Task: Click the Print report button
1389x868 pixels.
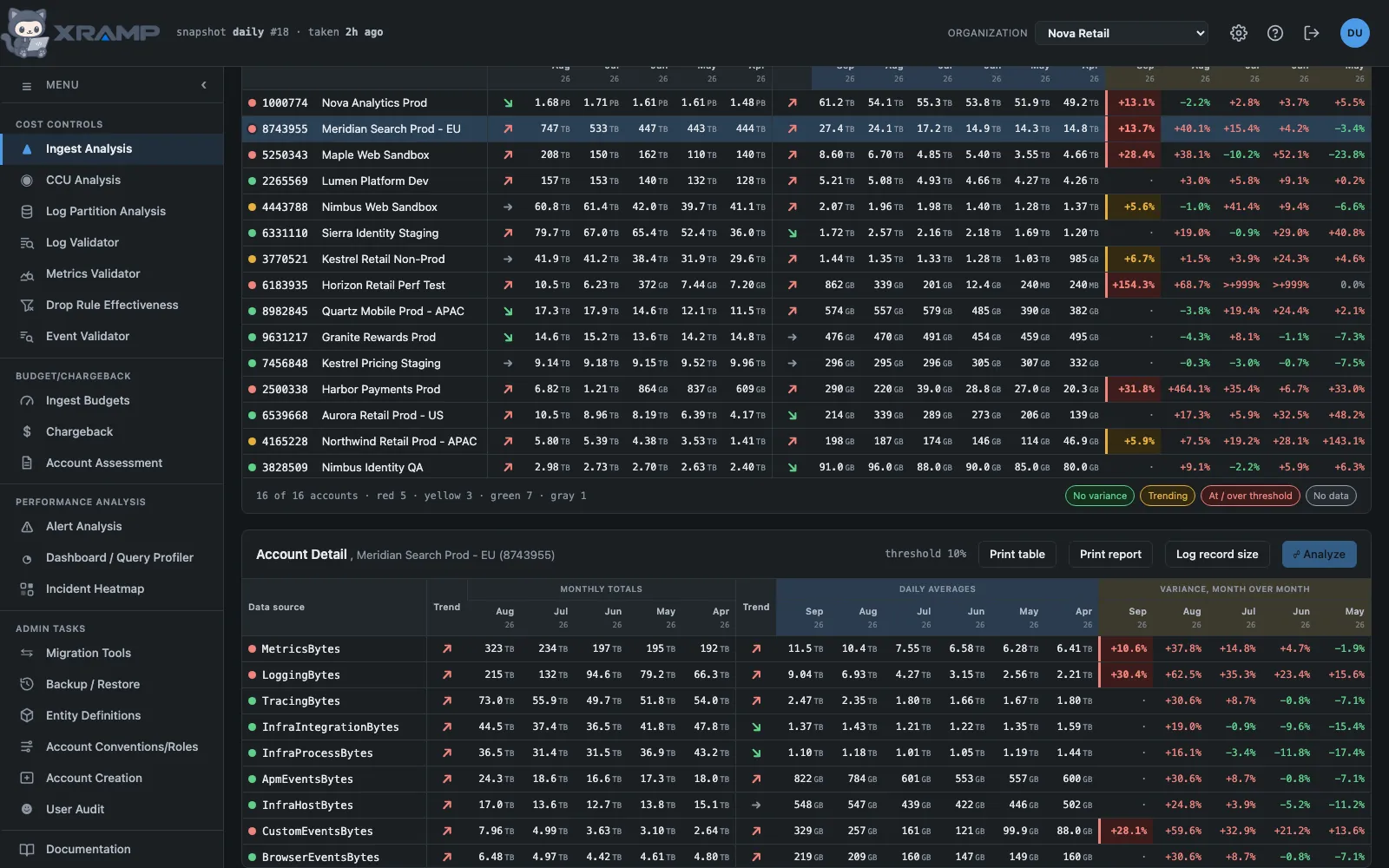Action: [1110, 555]
